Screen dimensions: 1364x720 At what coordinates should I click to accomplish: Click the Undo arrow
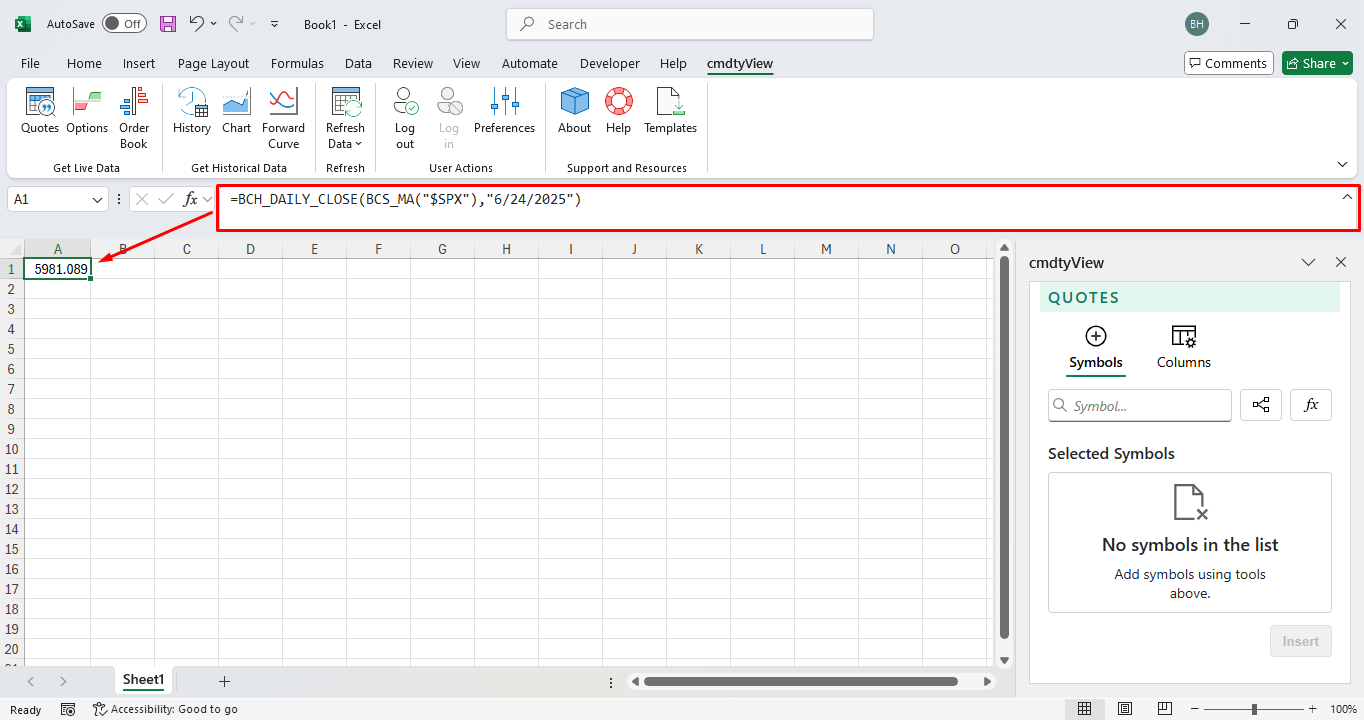pos(197,24)
